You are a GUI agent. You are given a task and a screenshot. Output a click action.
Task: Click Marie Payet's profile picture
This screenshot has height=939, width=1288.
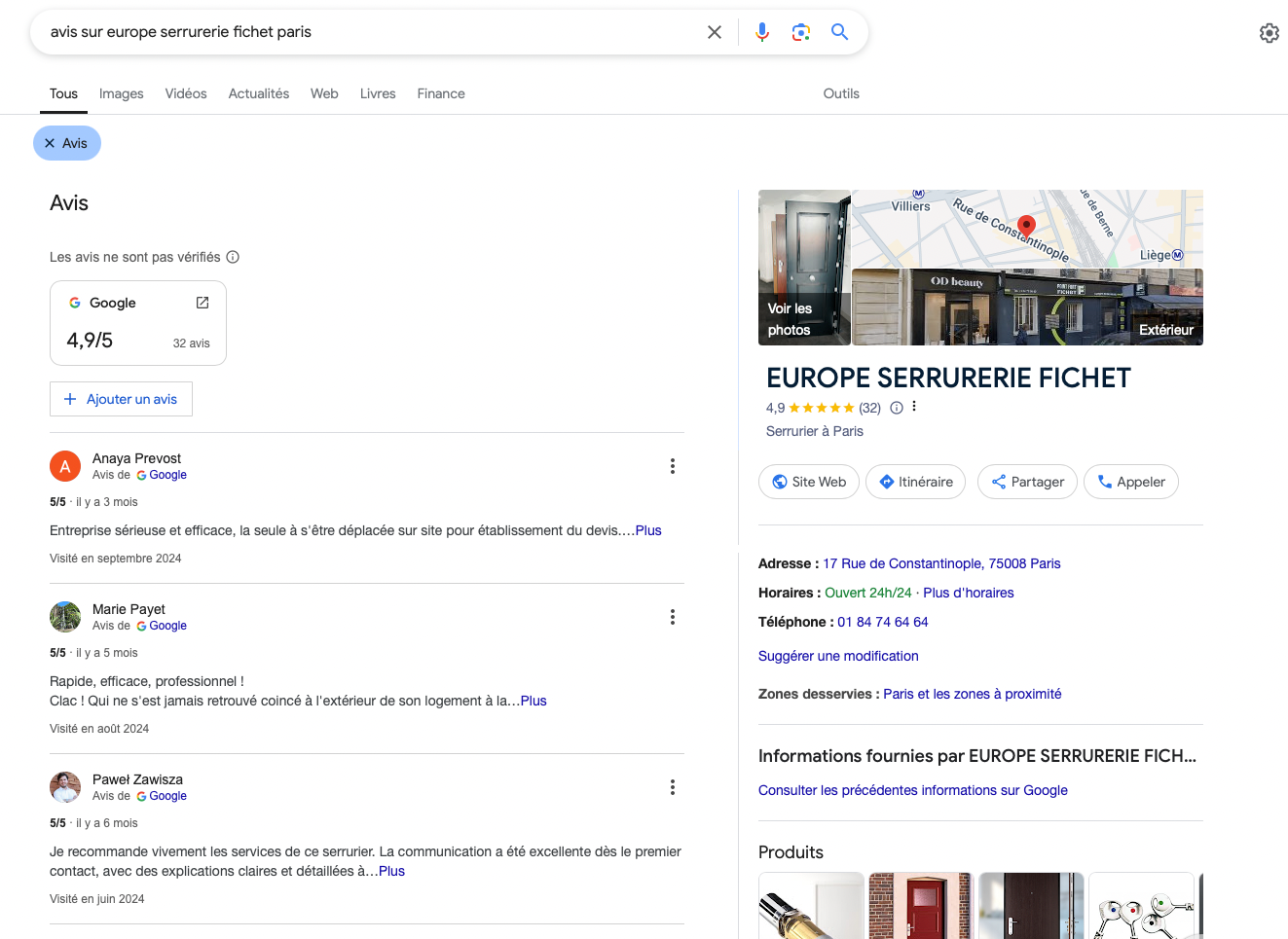click(x=65, y=617)
